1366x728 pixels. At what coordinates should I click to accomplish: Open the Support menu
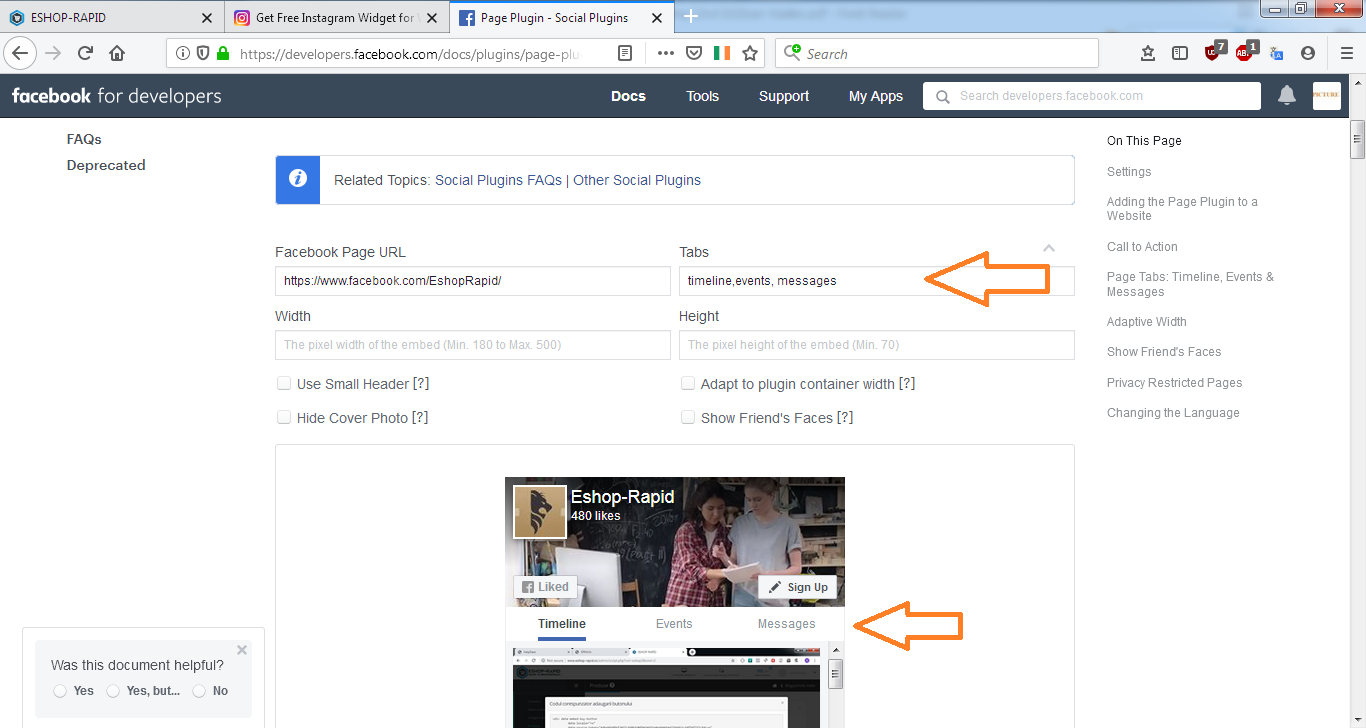[784, 96]
